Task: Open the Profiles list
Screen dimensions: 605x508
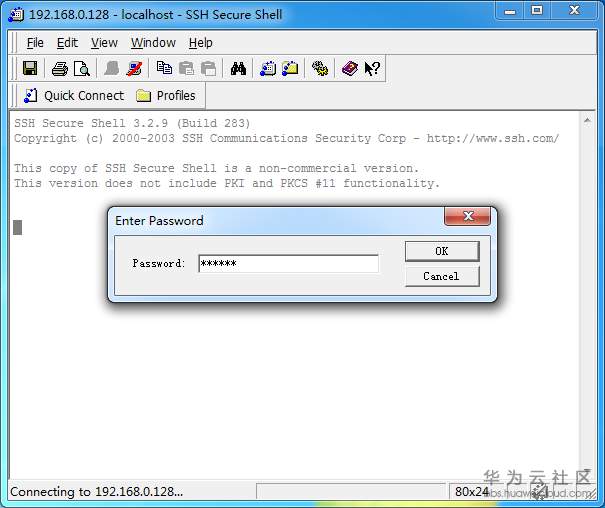Action: tap(166, 96)
